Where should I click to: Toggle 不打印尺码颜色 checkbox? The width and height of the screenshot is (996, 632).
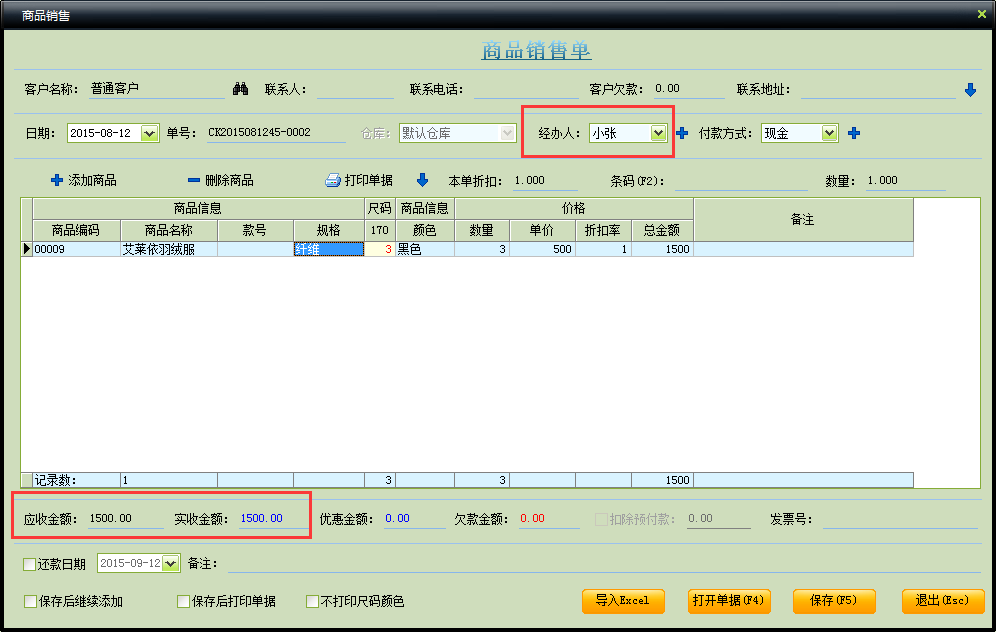pyautogui.click(x=313, y=602)
